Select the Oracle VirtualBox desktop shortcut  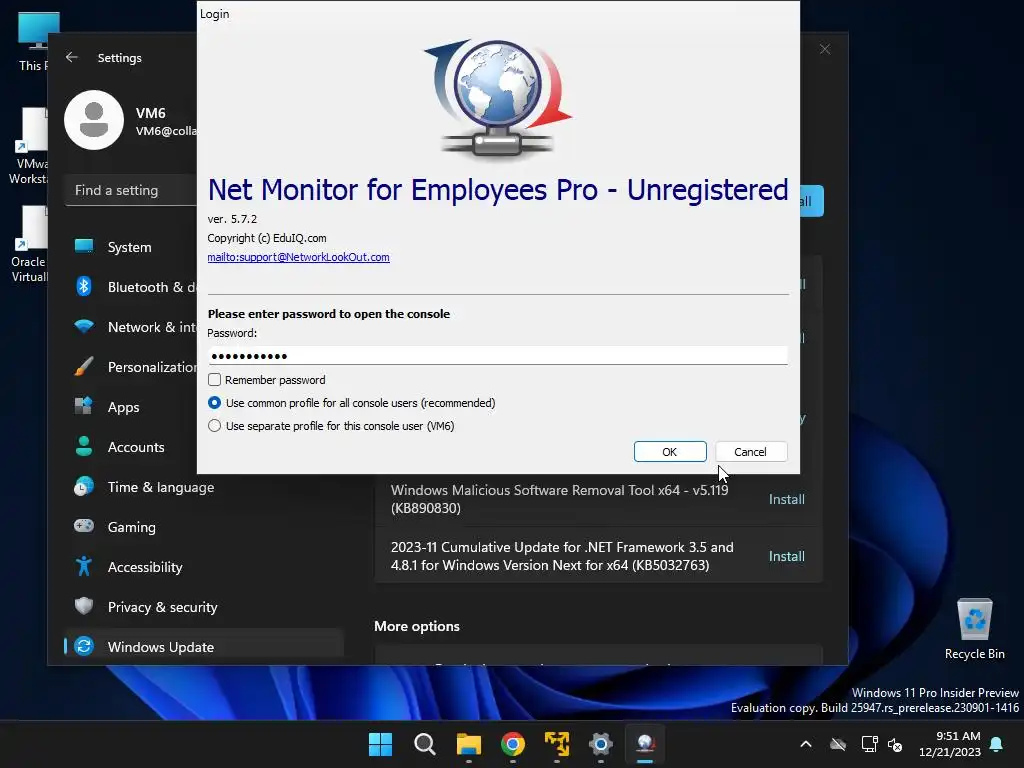pyautogui.click(x=30, y=244)
